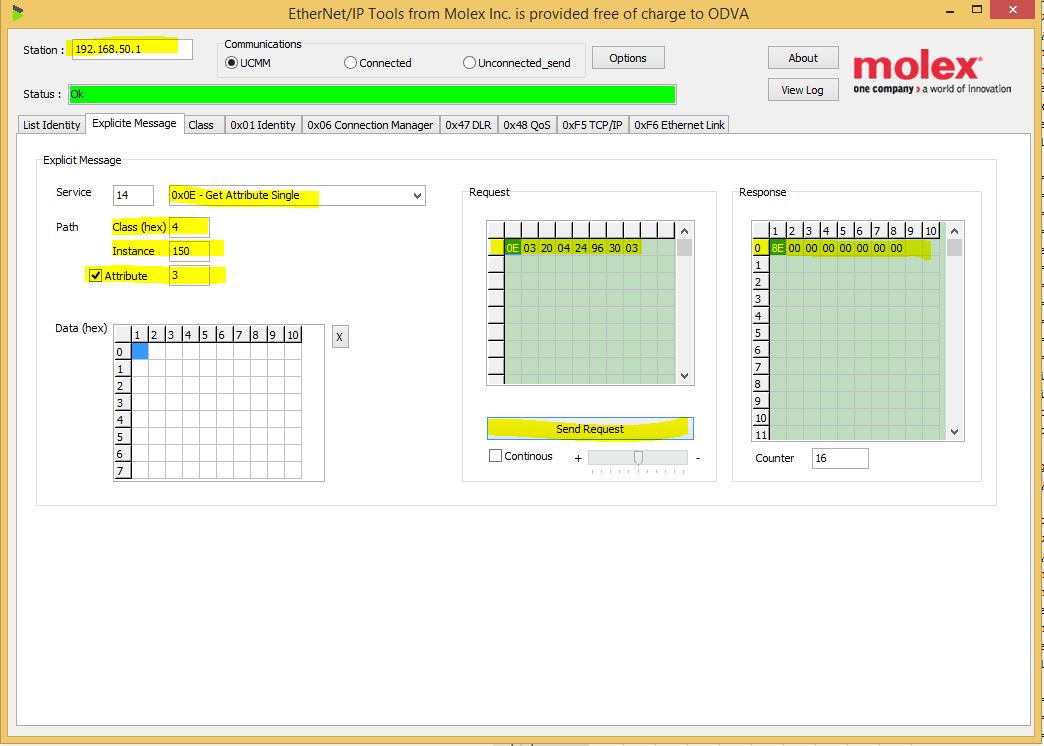Click Request grid scroll down arrow
This screenshot has width=1044, height=746.
(684, 376)
